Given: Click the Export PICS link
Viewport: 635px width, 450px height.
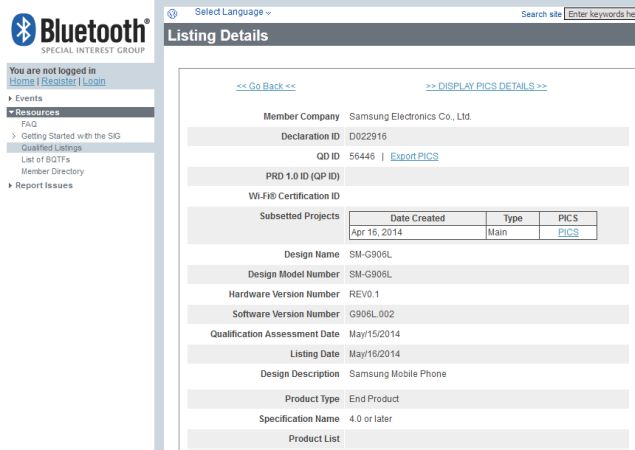Looking at the screenshot, I should [414, 156].
